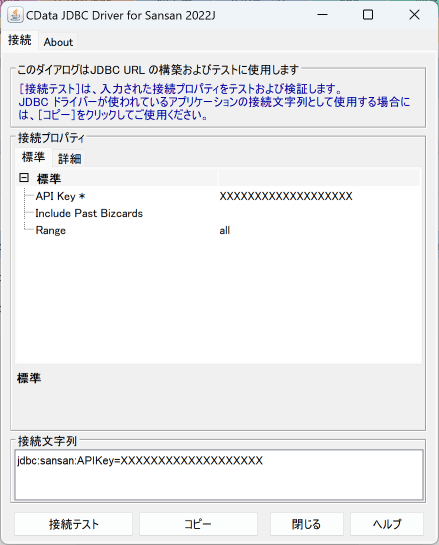
Task: Click the empty Include Past Bizcards value cell
Action: pyautogui.click(x=319, y=213)
